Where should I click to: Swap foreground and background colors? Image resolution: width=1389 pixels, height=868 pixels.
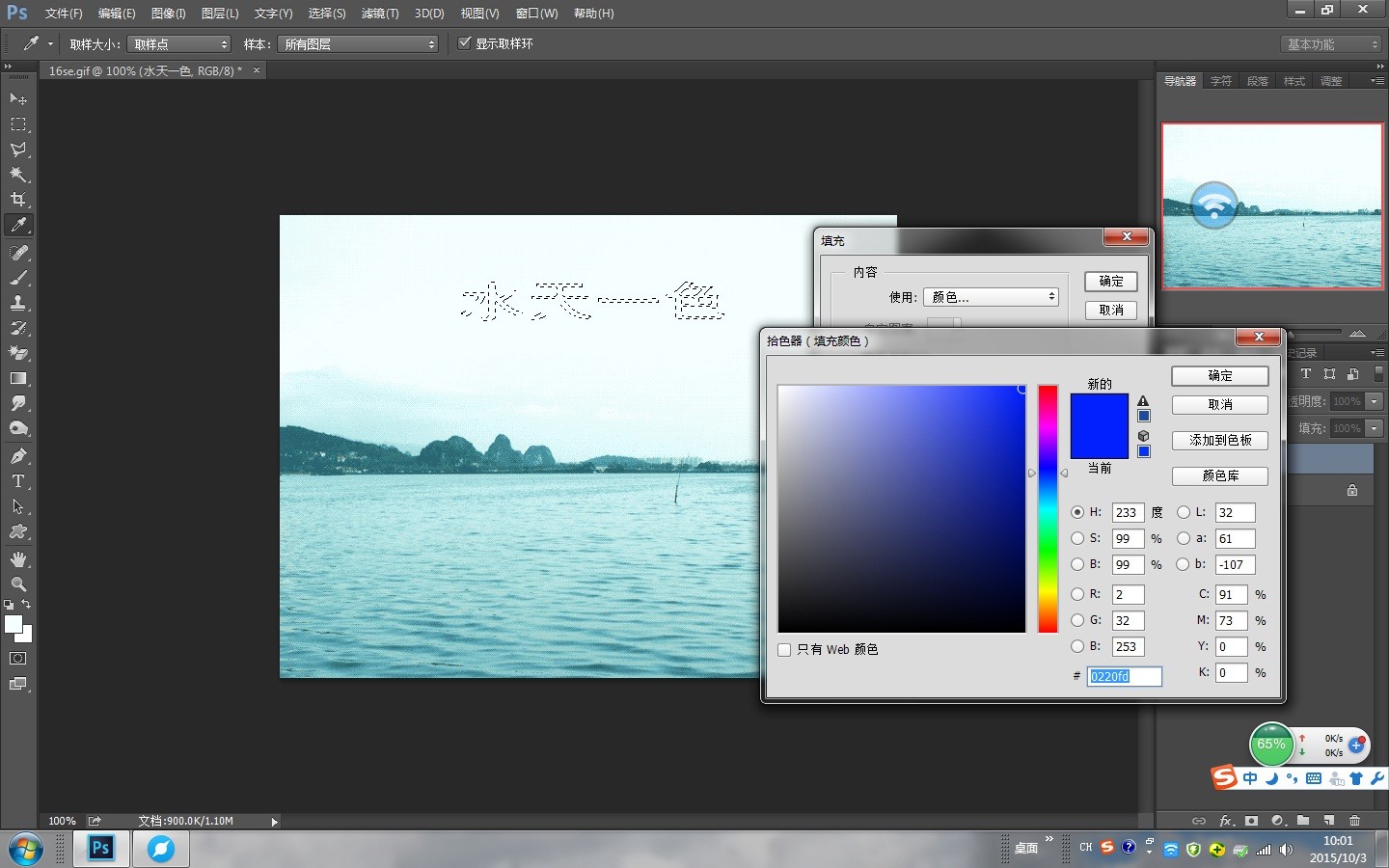coord(27,604)
